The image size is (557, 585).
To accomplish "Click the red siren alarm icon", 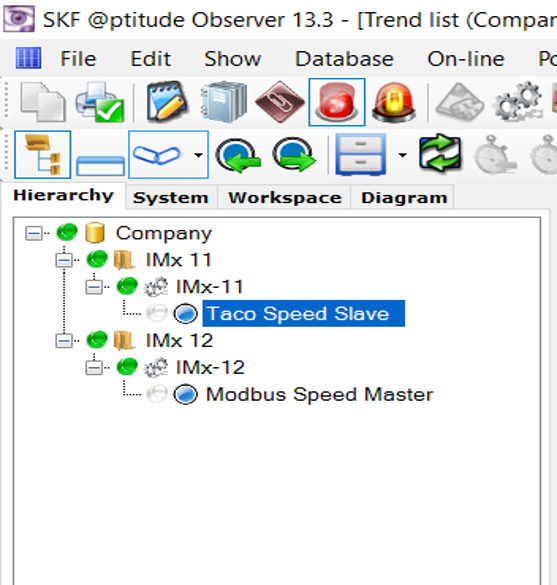I will click(x=394, y=102).
